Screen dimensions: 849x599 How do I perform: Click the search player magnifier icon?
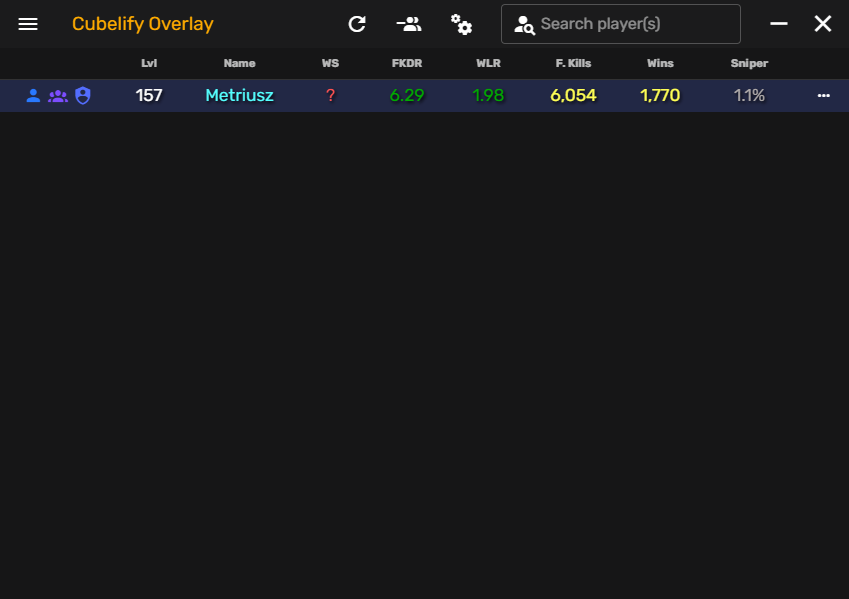[x=524, y=25]
